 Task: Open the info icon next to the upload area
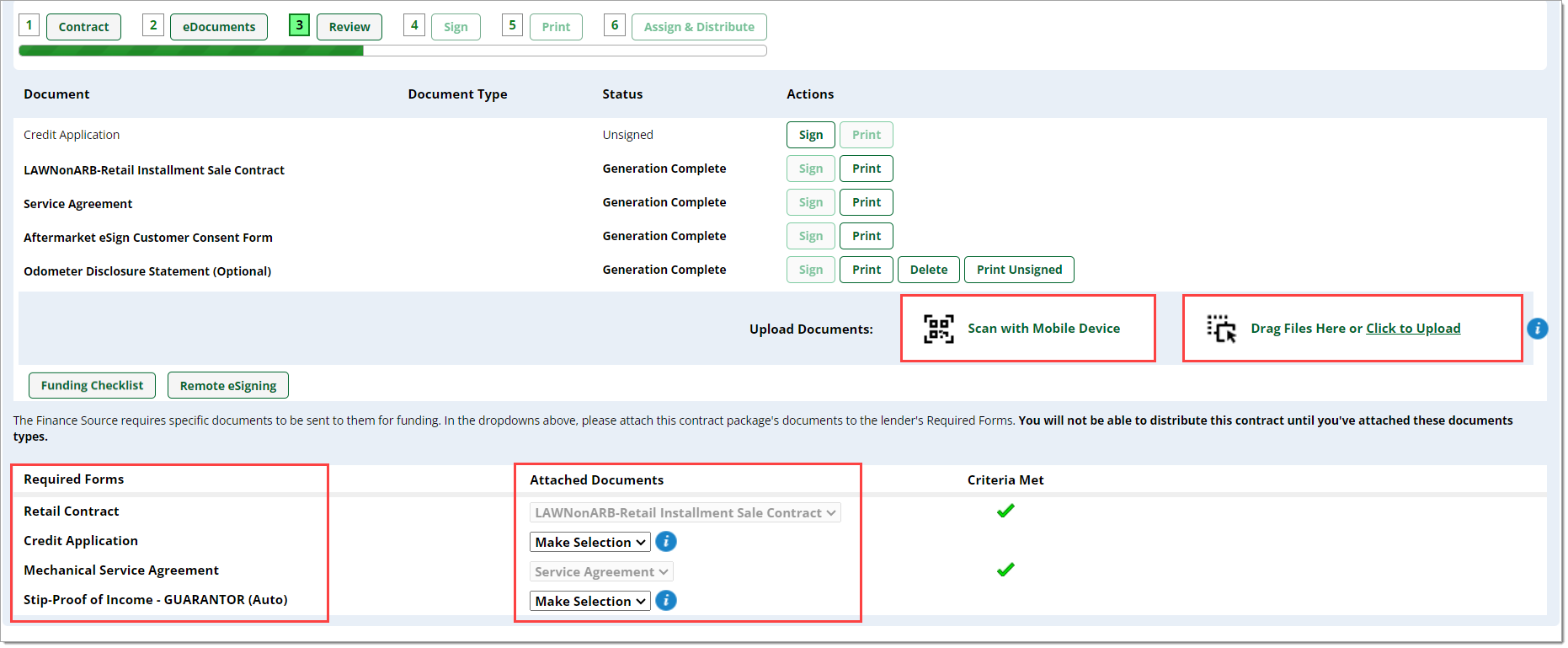(x=1537, y=329)
